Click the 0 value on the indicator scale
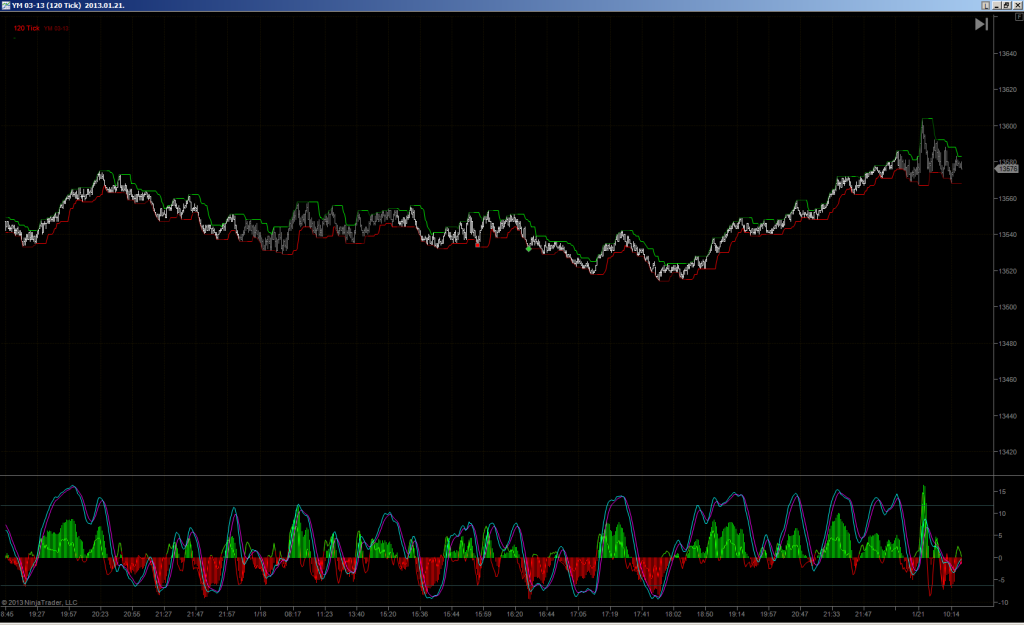Screen dimensions: 1024x625 [1000, 558]
